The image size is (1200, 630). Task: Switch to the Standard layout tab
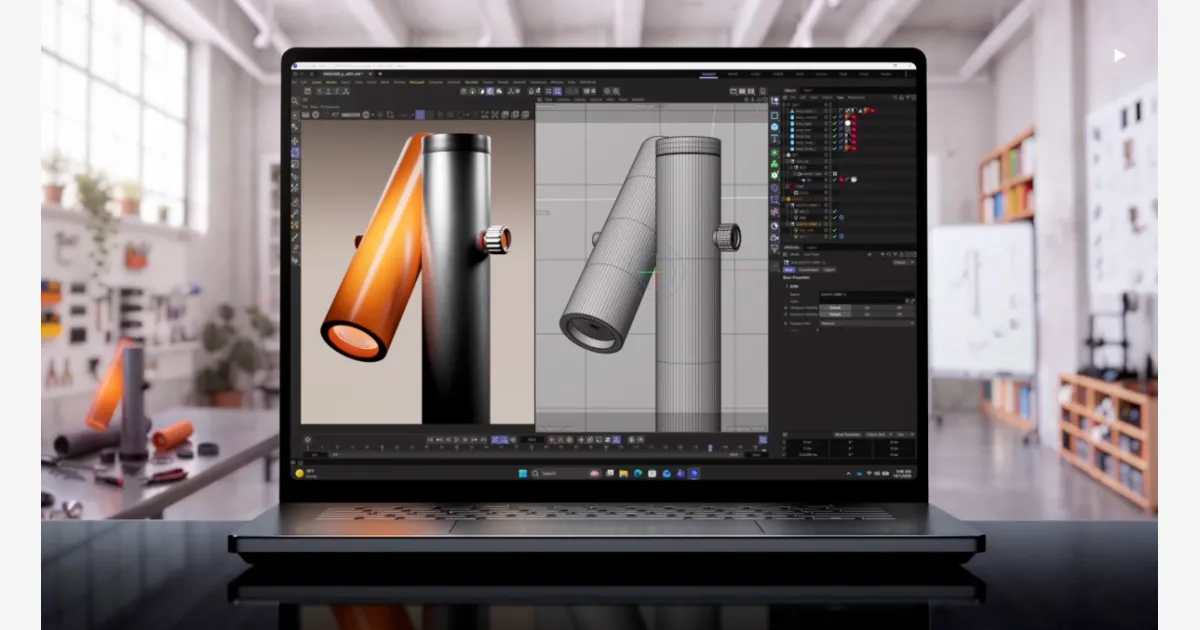pos(708,74)
